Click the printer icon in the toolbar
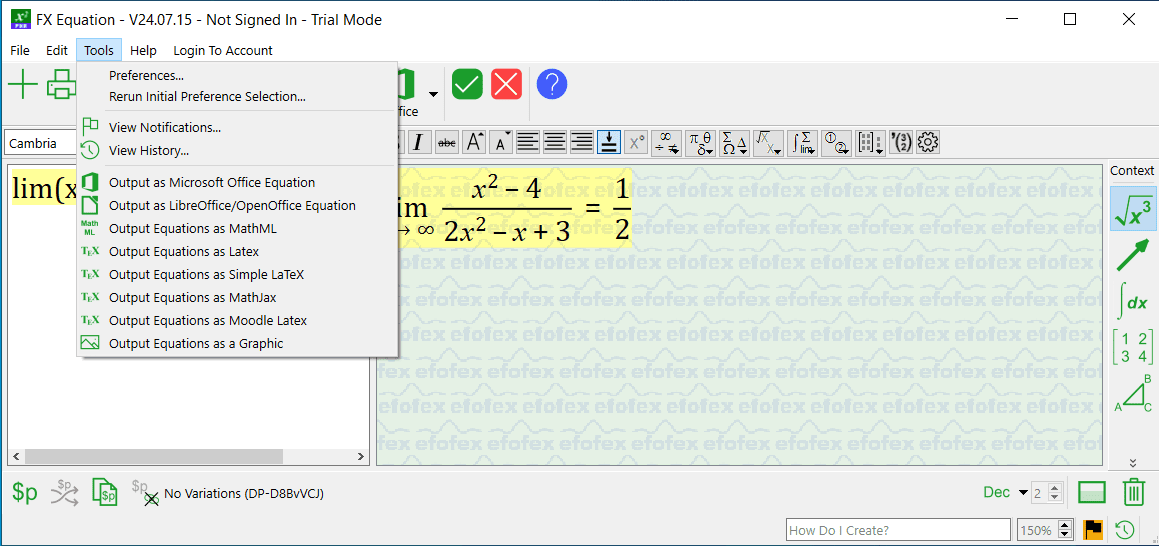1159x546 pixels. tap(61, 84)
